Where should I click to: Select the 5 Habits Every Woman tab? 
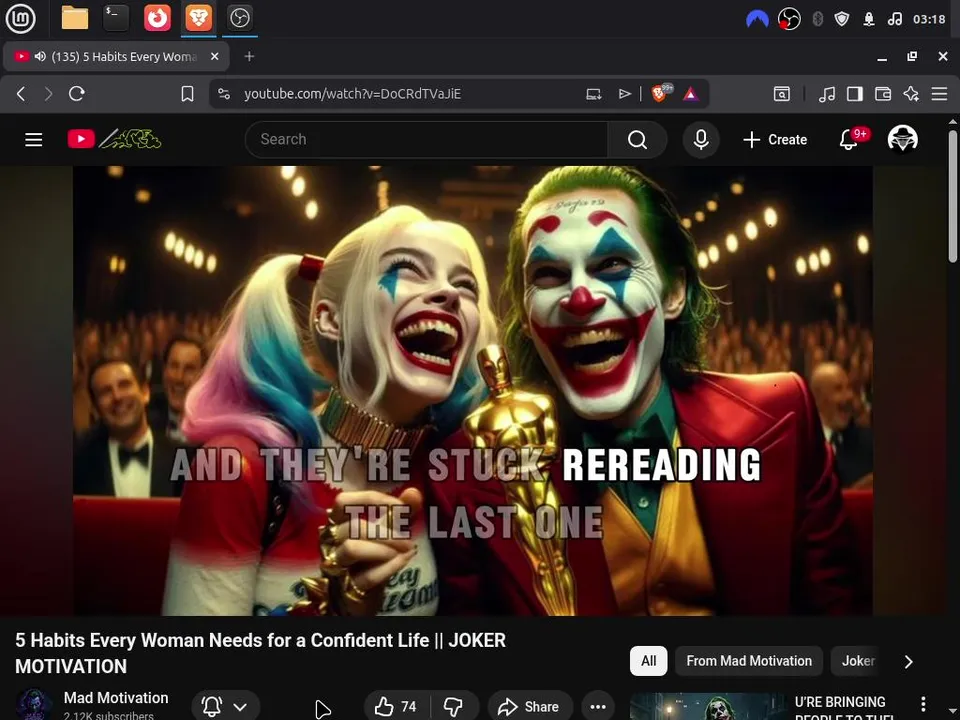pyautogui.click(x=116, y=56)
